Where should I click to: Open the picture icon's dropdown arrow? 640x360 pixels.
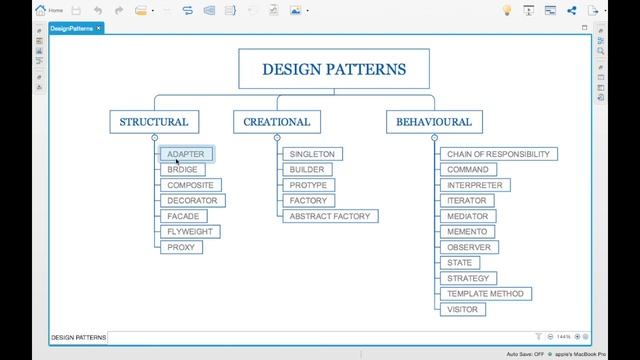(x=307, y=11)
